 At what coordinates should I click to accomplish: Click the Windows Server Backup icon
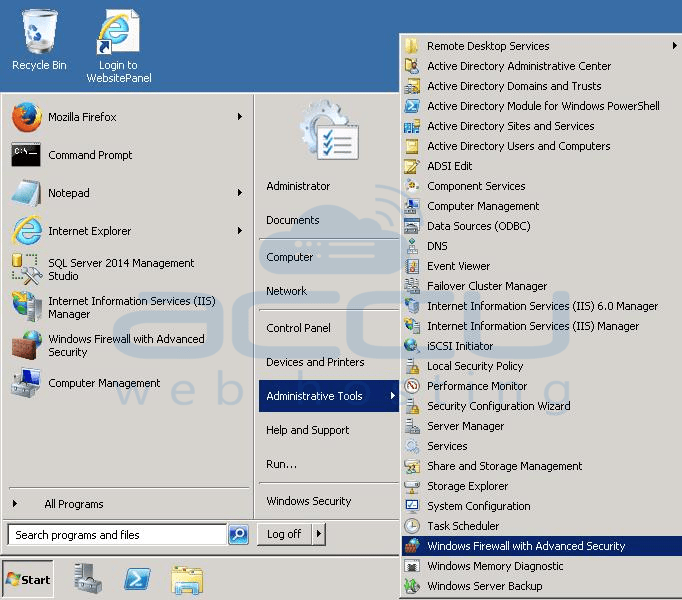pyautogui.click(x=412, y=587)
